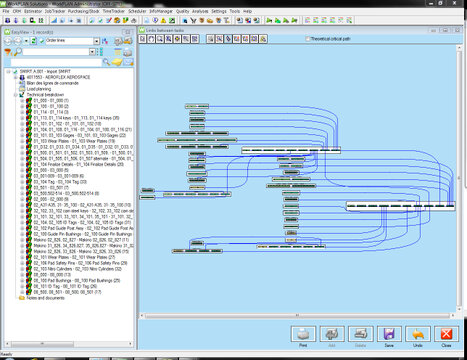Click the Undo button

(x=418, y=334)
